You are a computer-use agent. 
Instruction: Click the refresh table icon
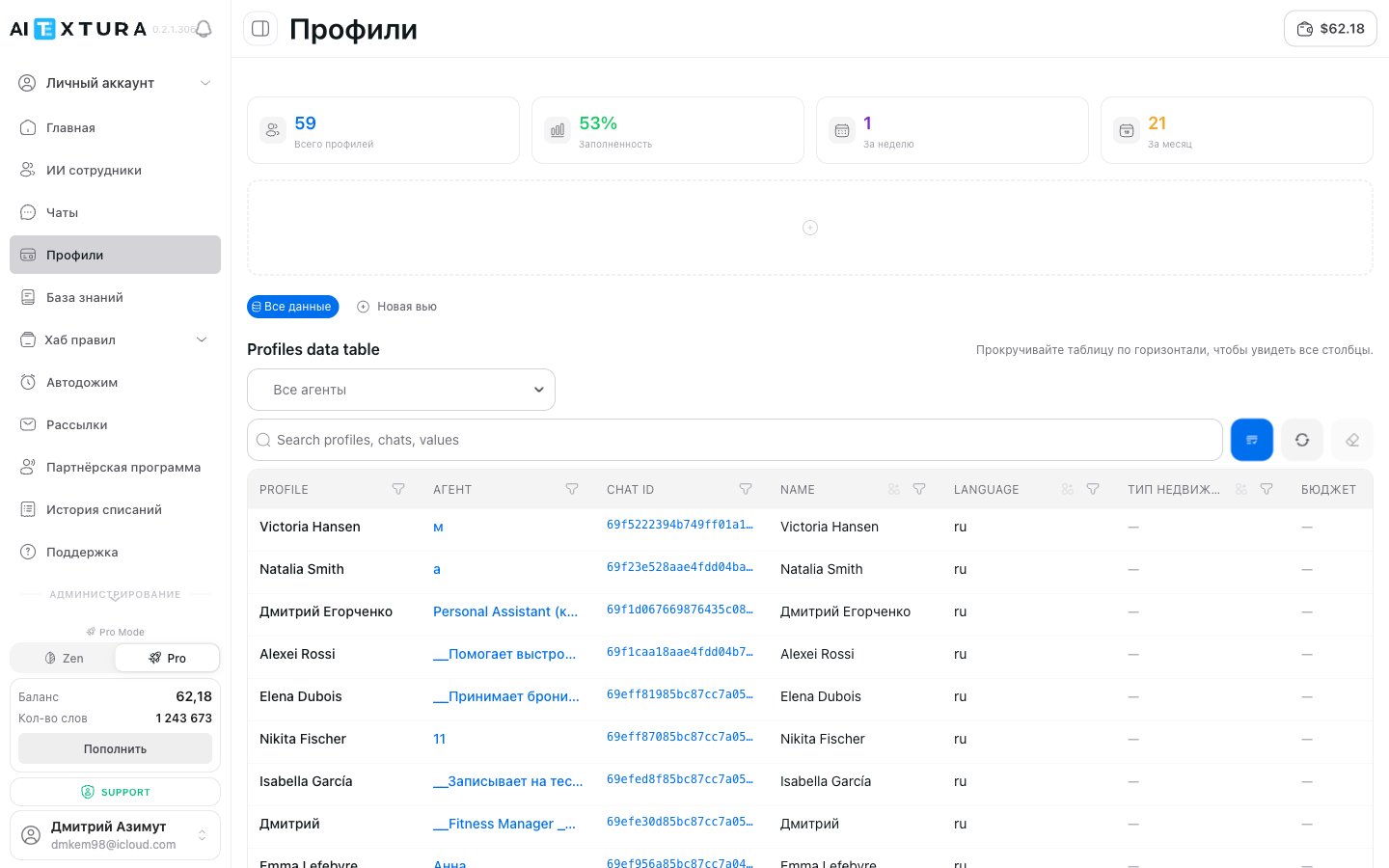pyautogui.click(x=1302, y=440)
